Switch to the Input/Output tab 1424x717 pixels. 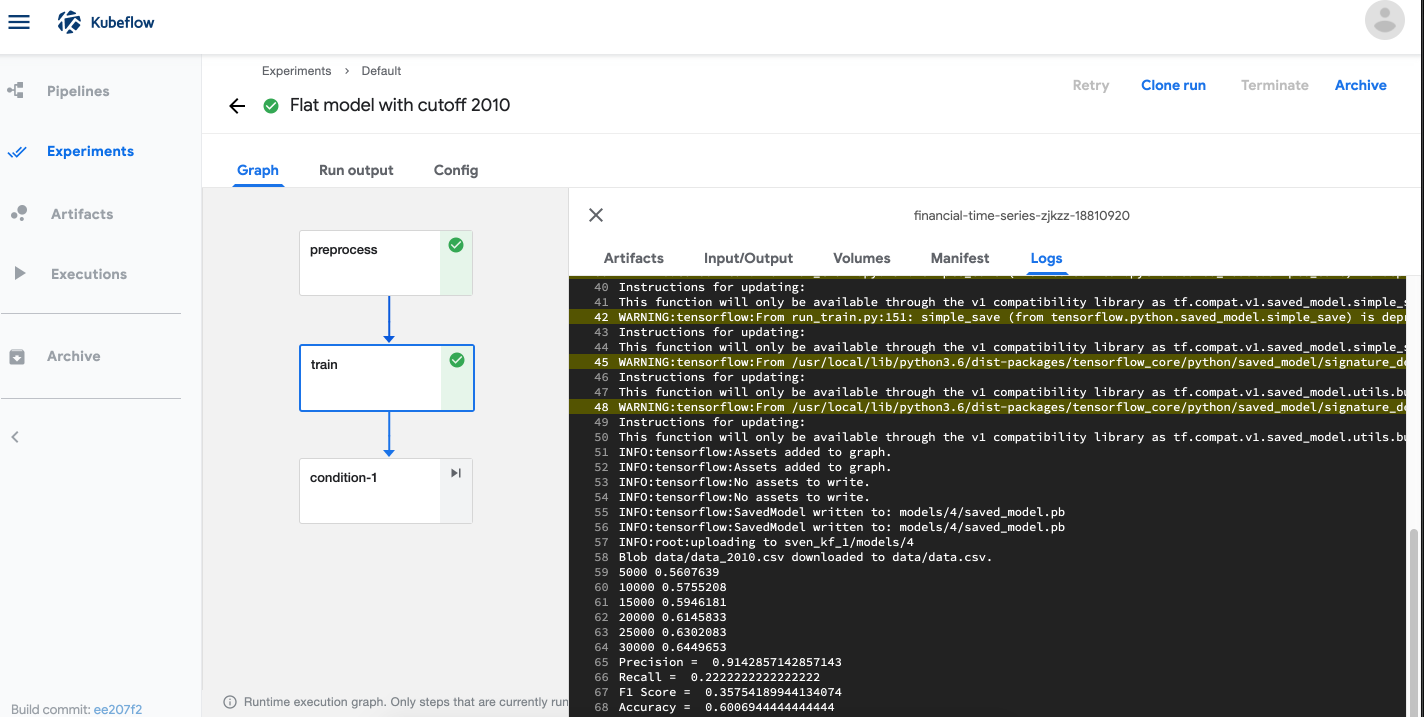point(748,258)
